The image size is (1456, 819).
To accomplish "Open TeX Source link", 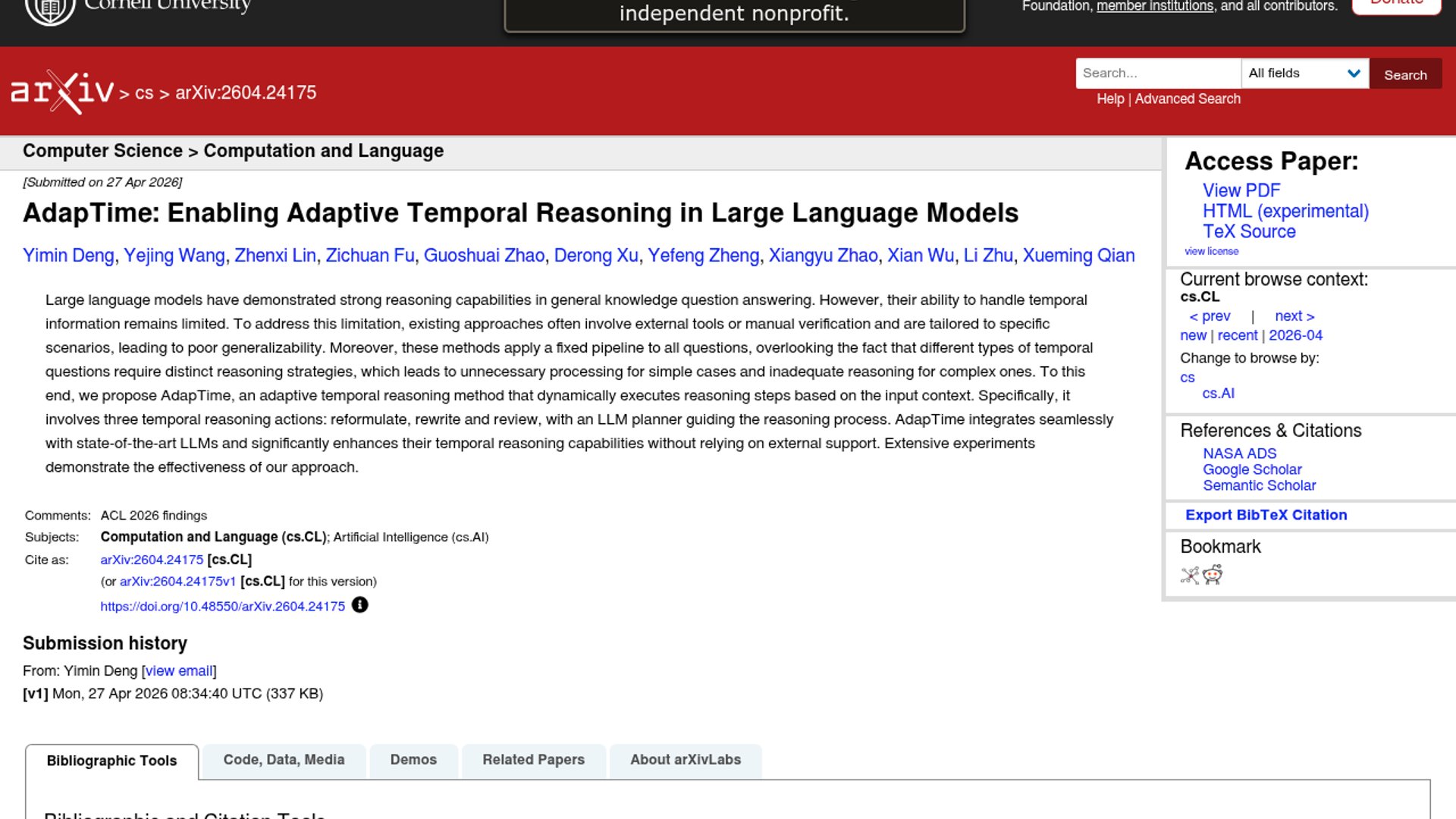I will coord(1248,232).
